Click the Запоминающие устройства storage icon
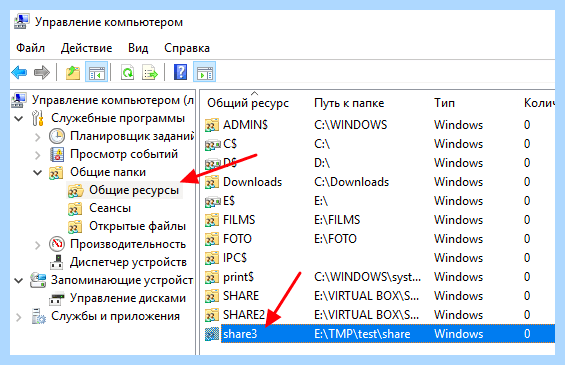Screen dimensions: 565x365 [x=38, y=280]
